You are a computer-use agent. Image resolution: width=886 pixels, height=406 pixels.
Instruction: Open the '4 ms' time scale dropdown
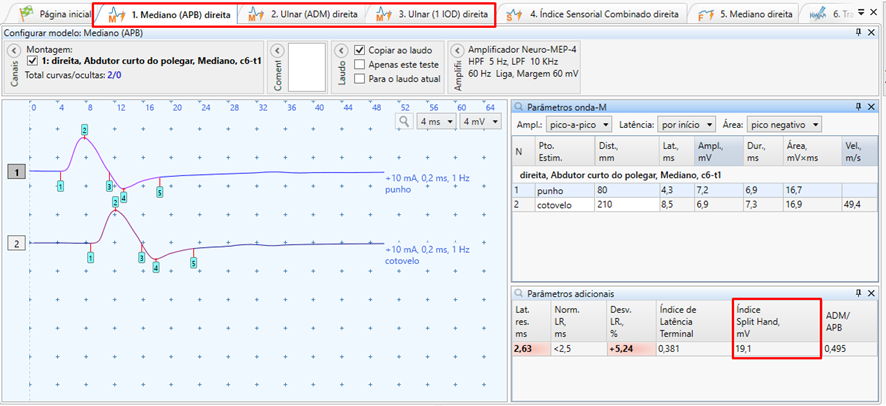(x=436, y=121)
